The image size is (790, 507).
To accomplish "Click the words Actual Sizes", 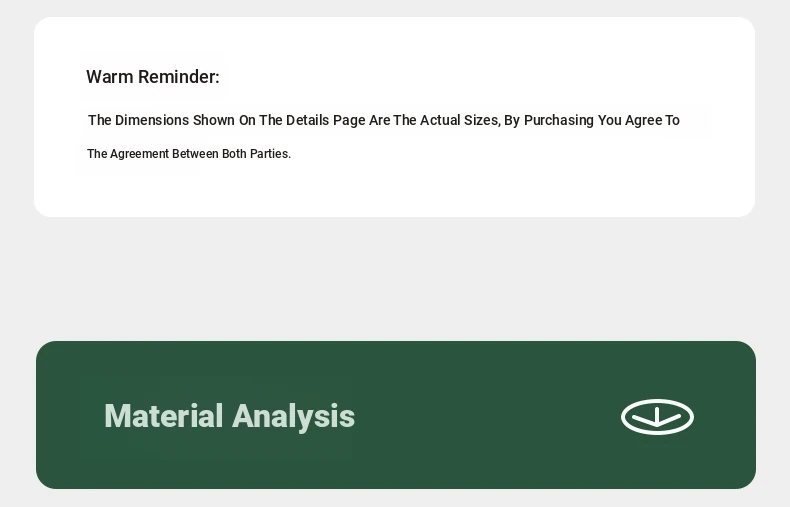I will (459, 120).
